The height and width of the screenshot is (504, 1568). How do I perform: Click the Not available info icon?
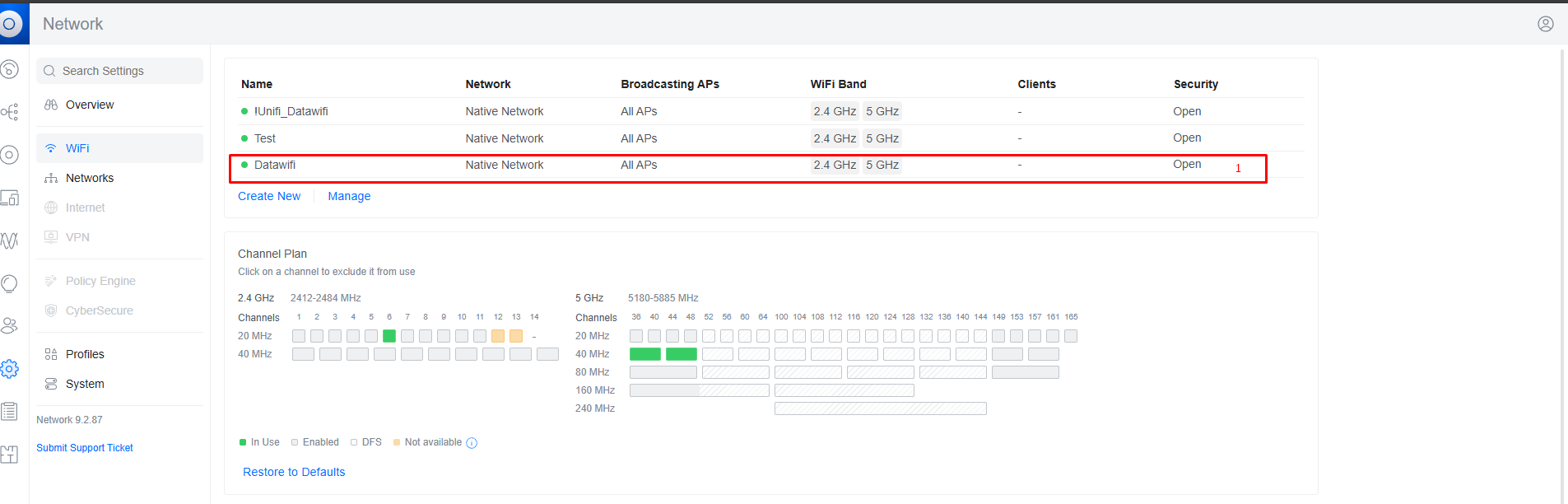pos(472,443)
